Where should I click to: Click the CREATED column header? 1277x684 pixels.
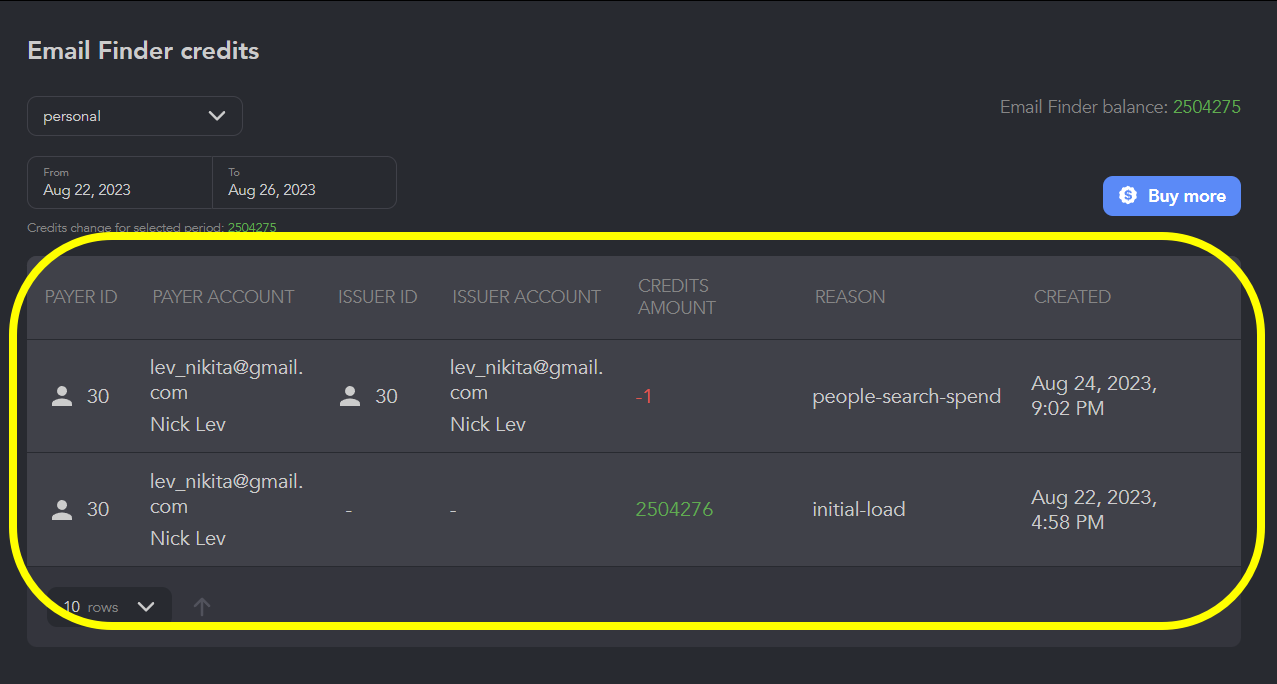(1072, 297)
